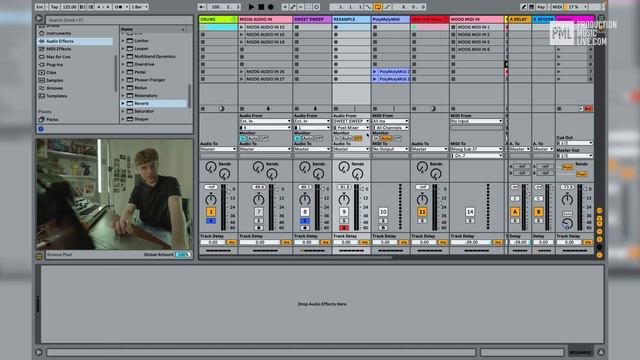Select the DRUMS track header
The width and height of the screenshot is (640, 360).
218,19
